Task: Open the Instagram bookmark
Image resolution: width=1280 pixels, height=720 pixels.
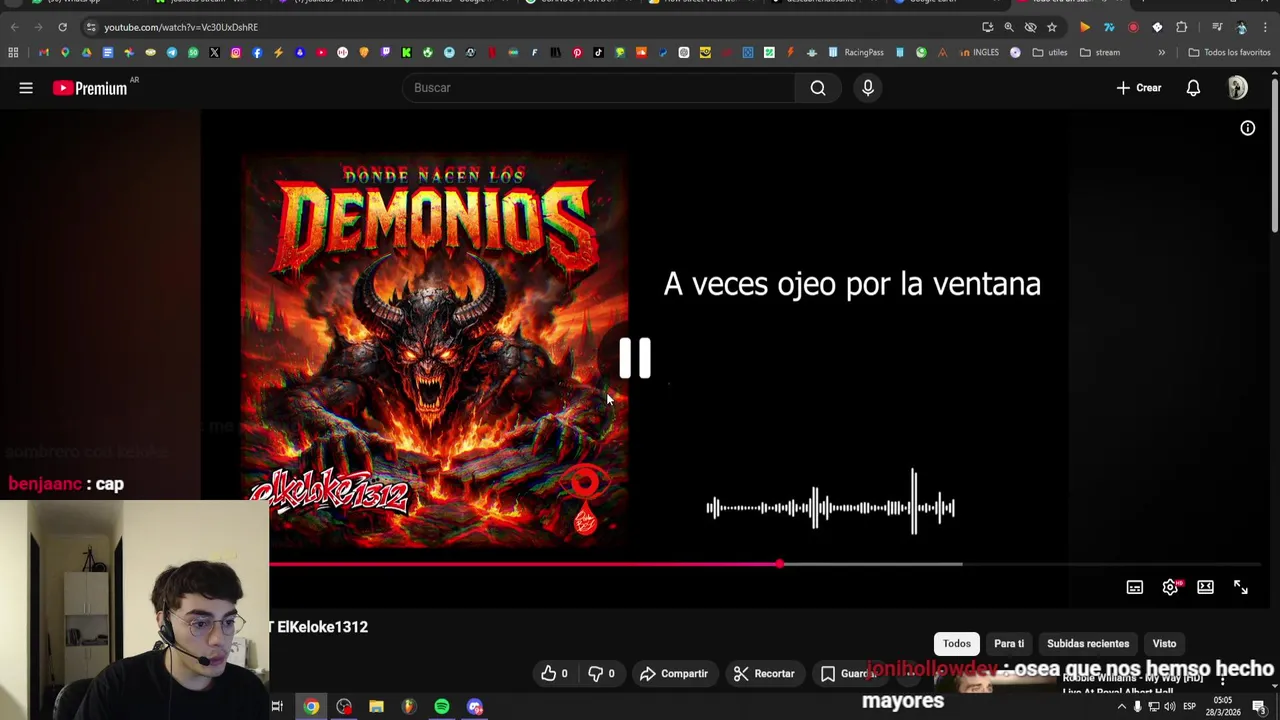Action: (236, 52)
